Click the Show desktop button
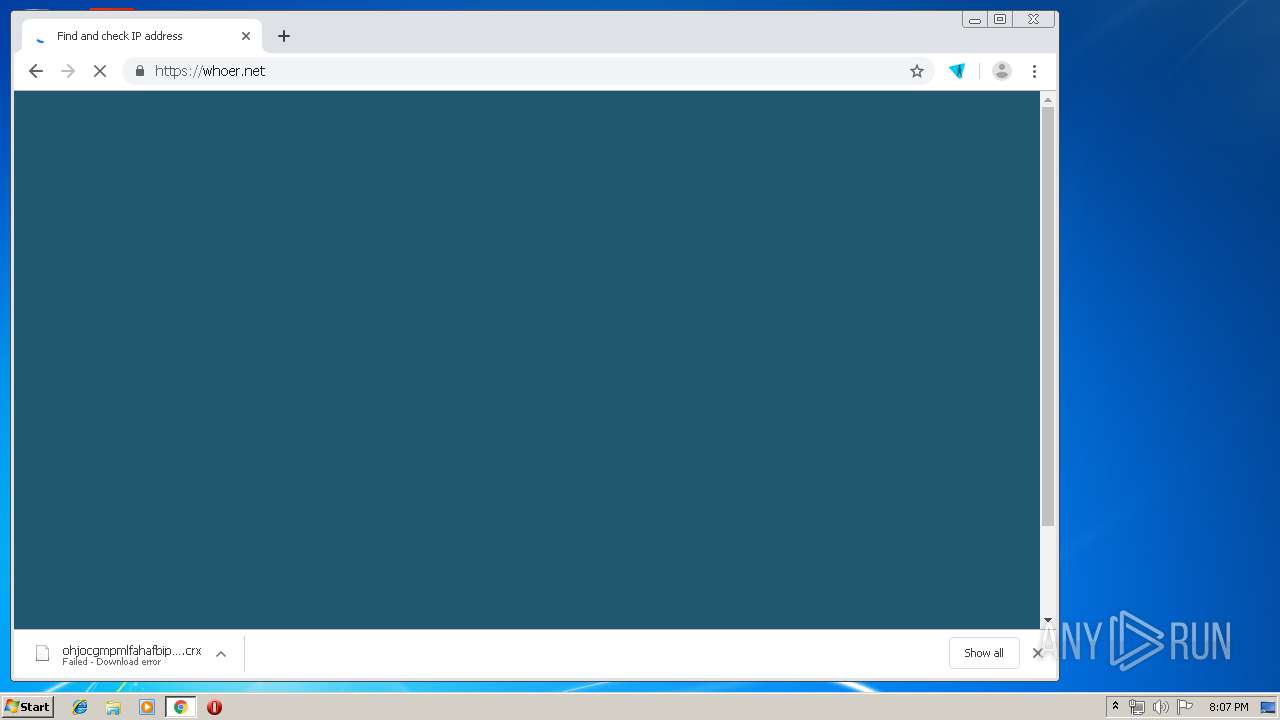The width and height of the screenshot is (1280, 720). (x=1268, y=707)
